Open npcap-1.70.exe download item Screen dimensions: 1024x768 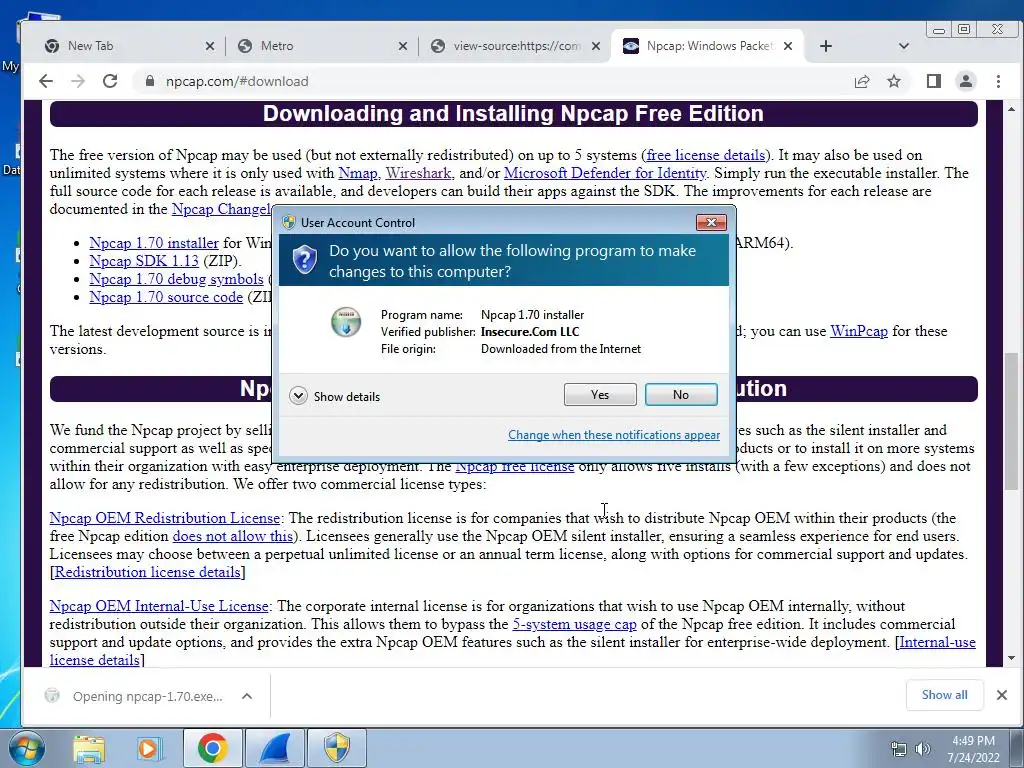(x=137, y=696)
